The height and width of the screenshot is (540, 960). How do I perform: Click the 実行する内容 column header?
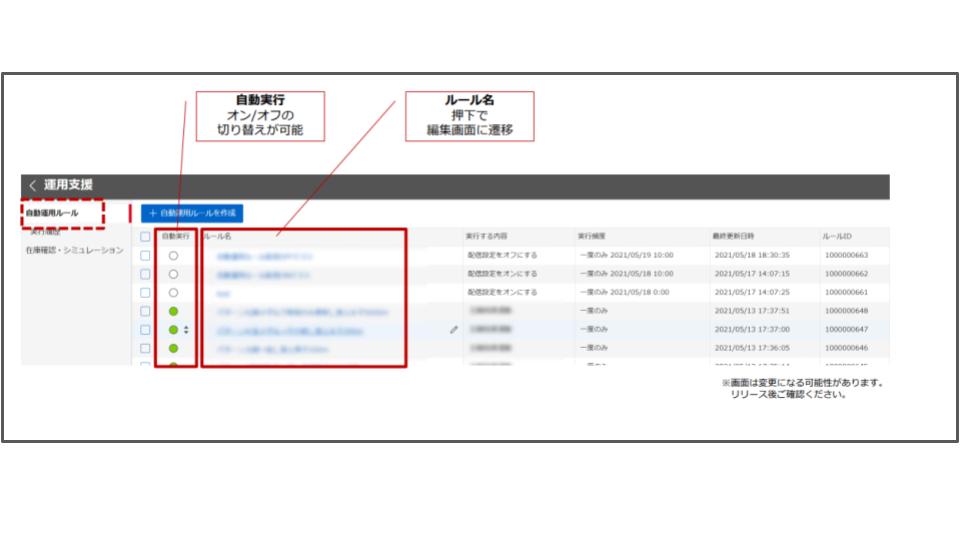pyautogui.click(x=486, y=236)
